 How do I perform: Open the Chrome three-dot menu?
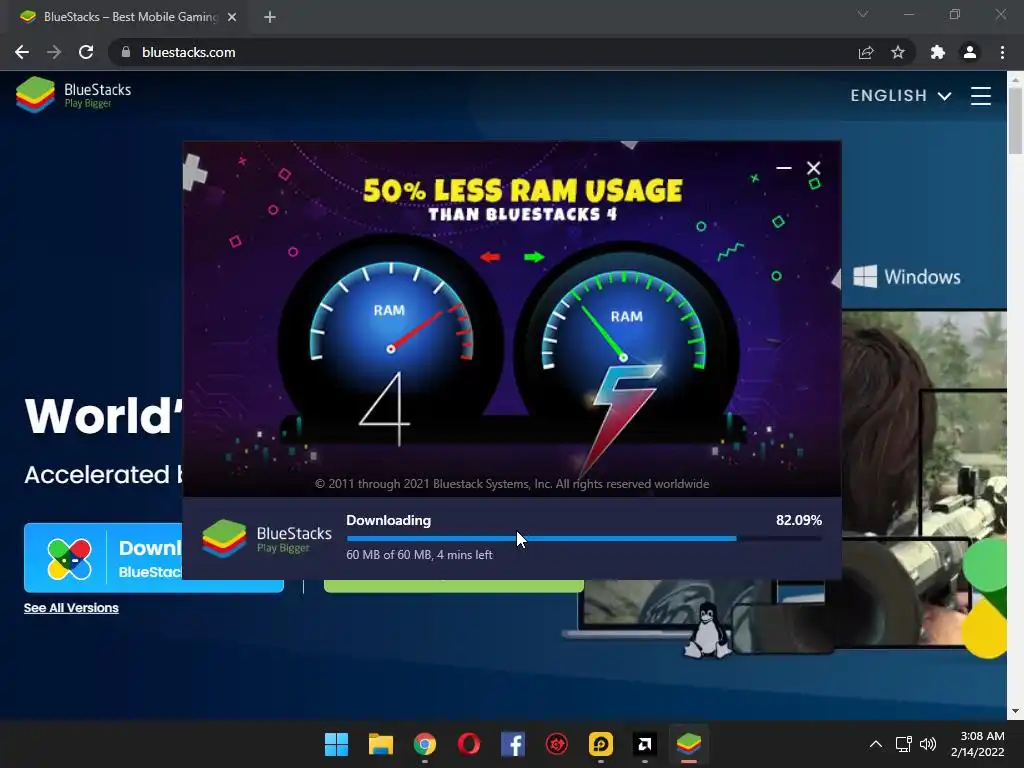pyautogui.click(x=1002, y=52)
